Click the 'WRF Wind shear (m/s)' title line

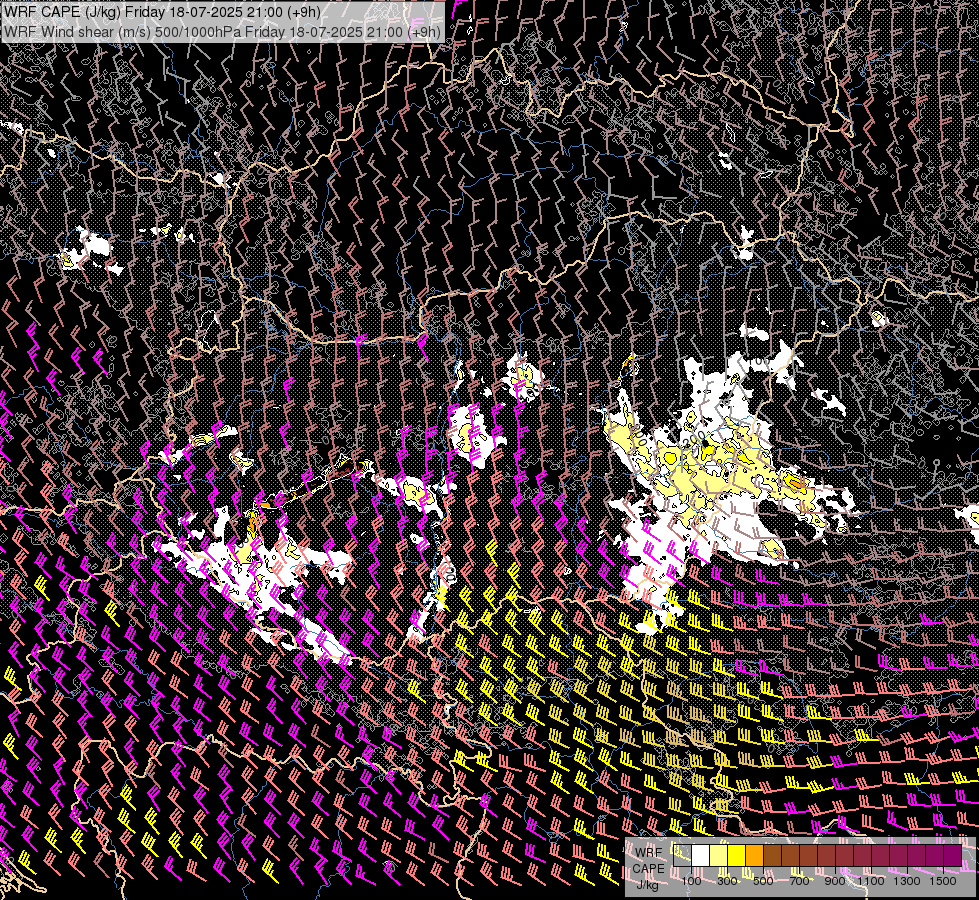click(x=222, y=32)
